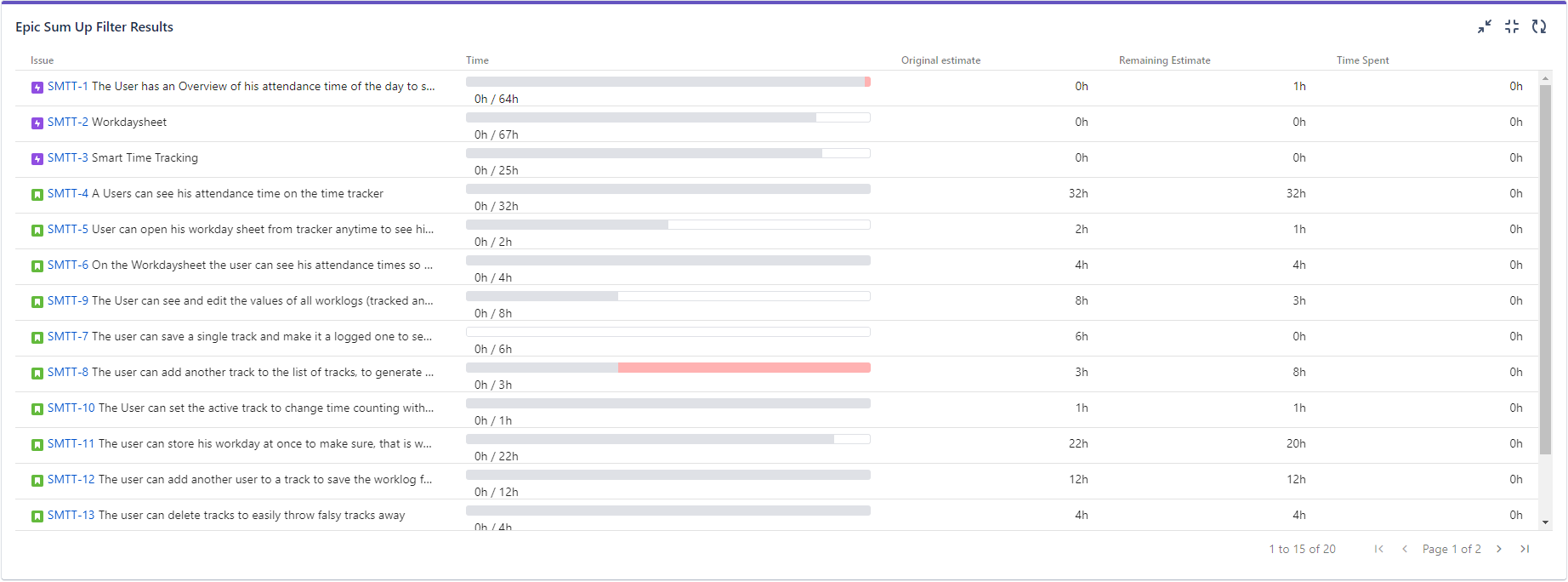Sort by the Time Spent column header
This screenshot has height=582, width=1568.
[x=1362, y=60]
